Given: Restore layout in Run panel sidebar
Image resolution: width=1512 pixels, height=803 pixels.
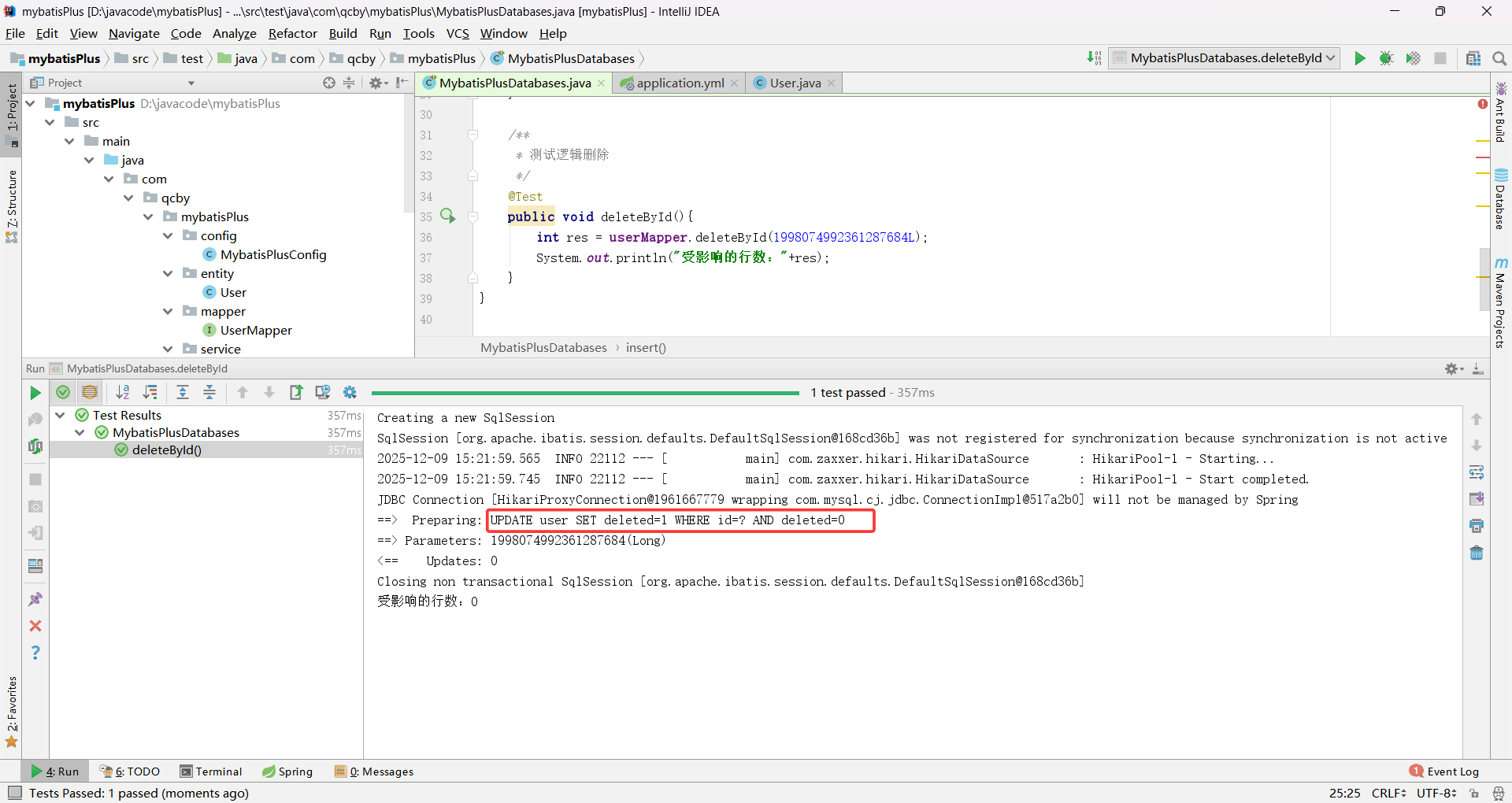Looking at the screenshot, I should tap(35, 566).
